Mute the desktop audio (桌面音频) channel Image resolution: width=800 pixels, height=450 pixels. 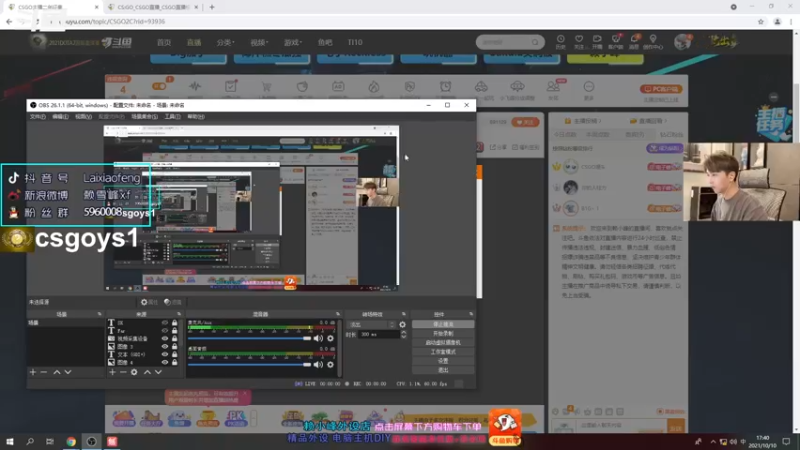[x=318, y=364]
